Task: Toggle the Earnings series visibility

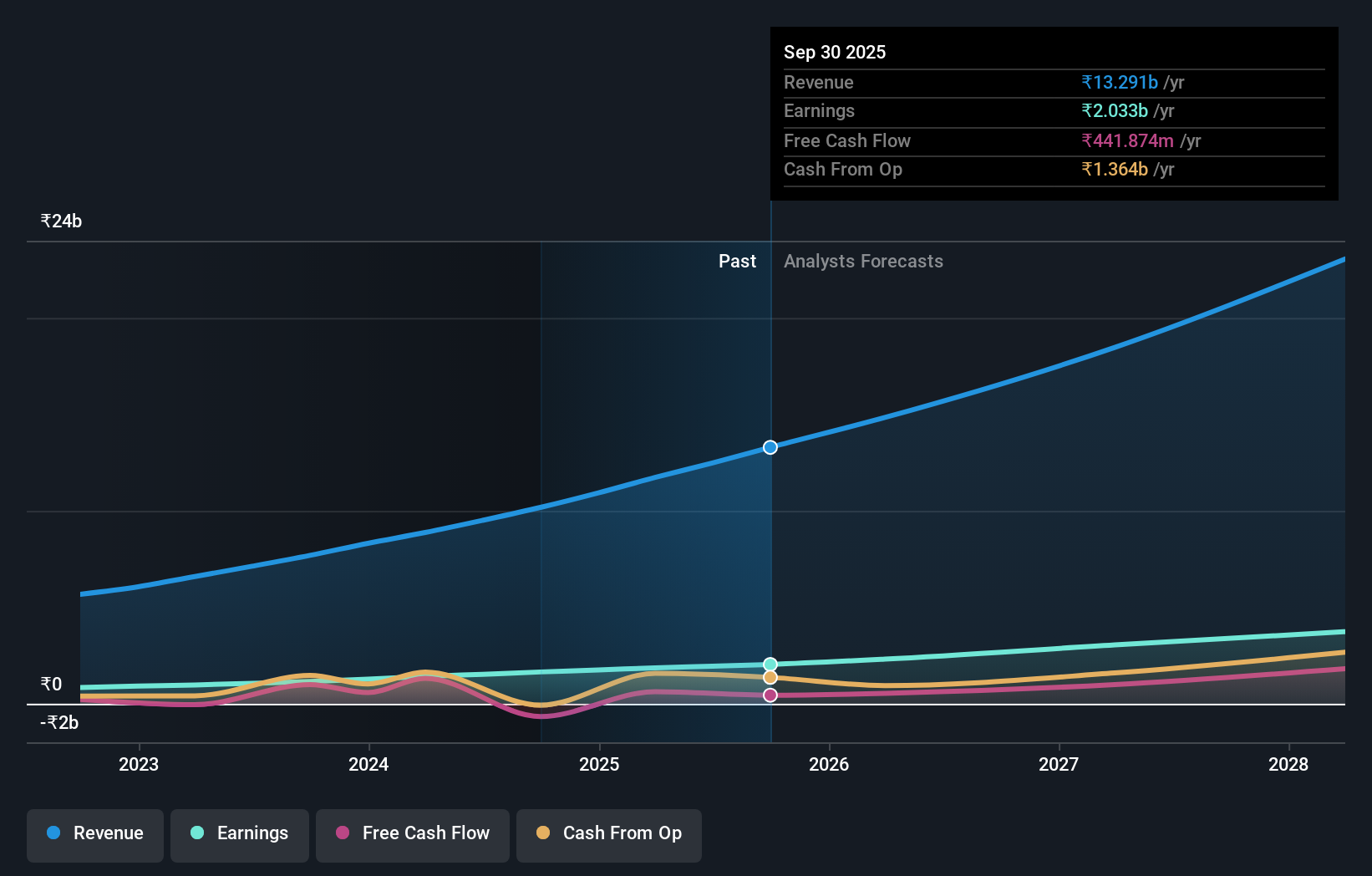Action: [240, 833]
